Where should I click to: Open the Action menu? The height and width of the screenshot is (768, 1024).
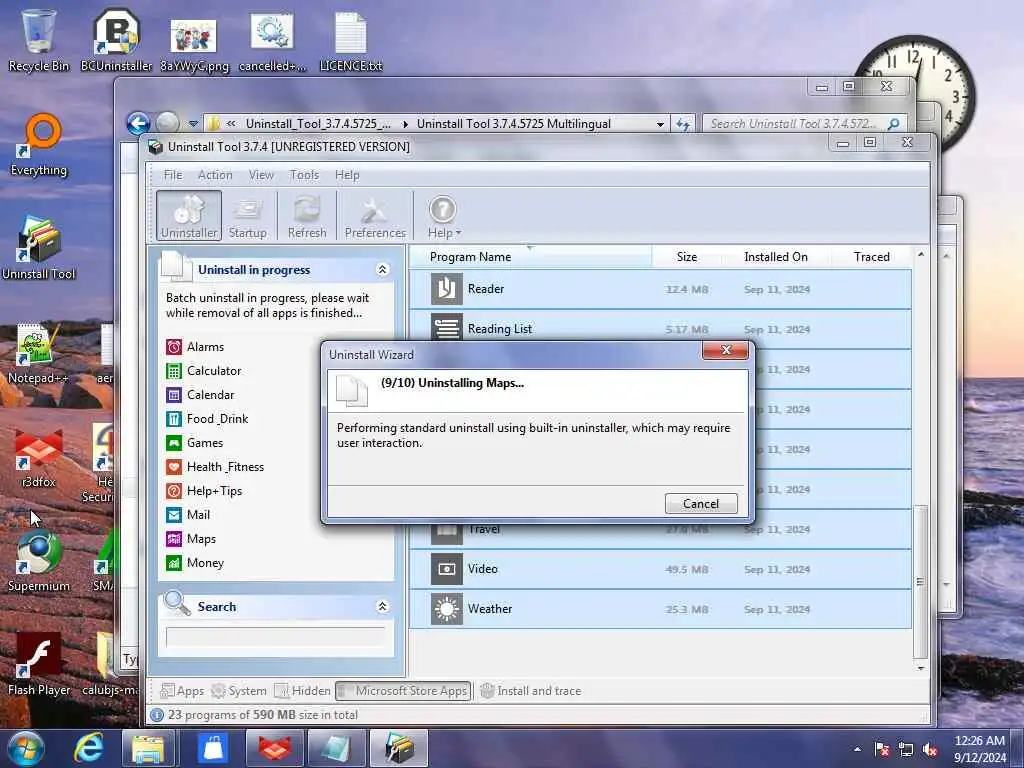[215, 175]
